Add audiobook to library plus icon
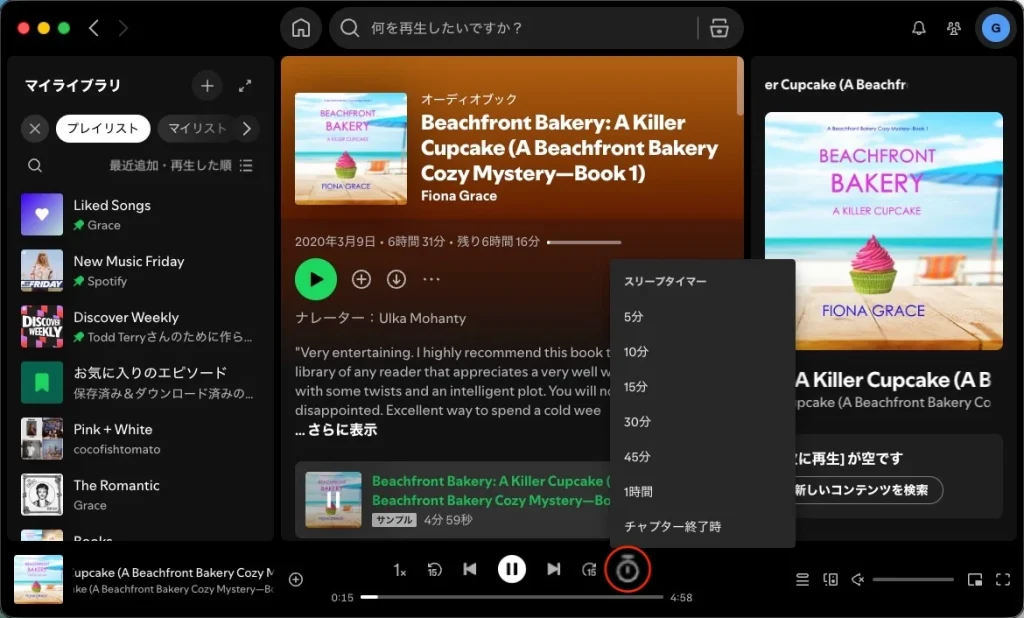The image size is (1024, 618). point(361,280)
